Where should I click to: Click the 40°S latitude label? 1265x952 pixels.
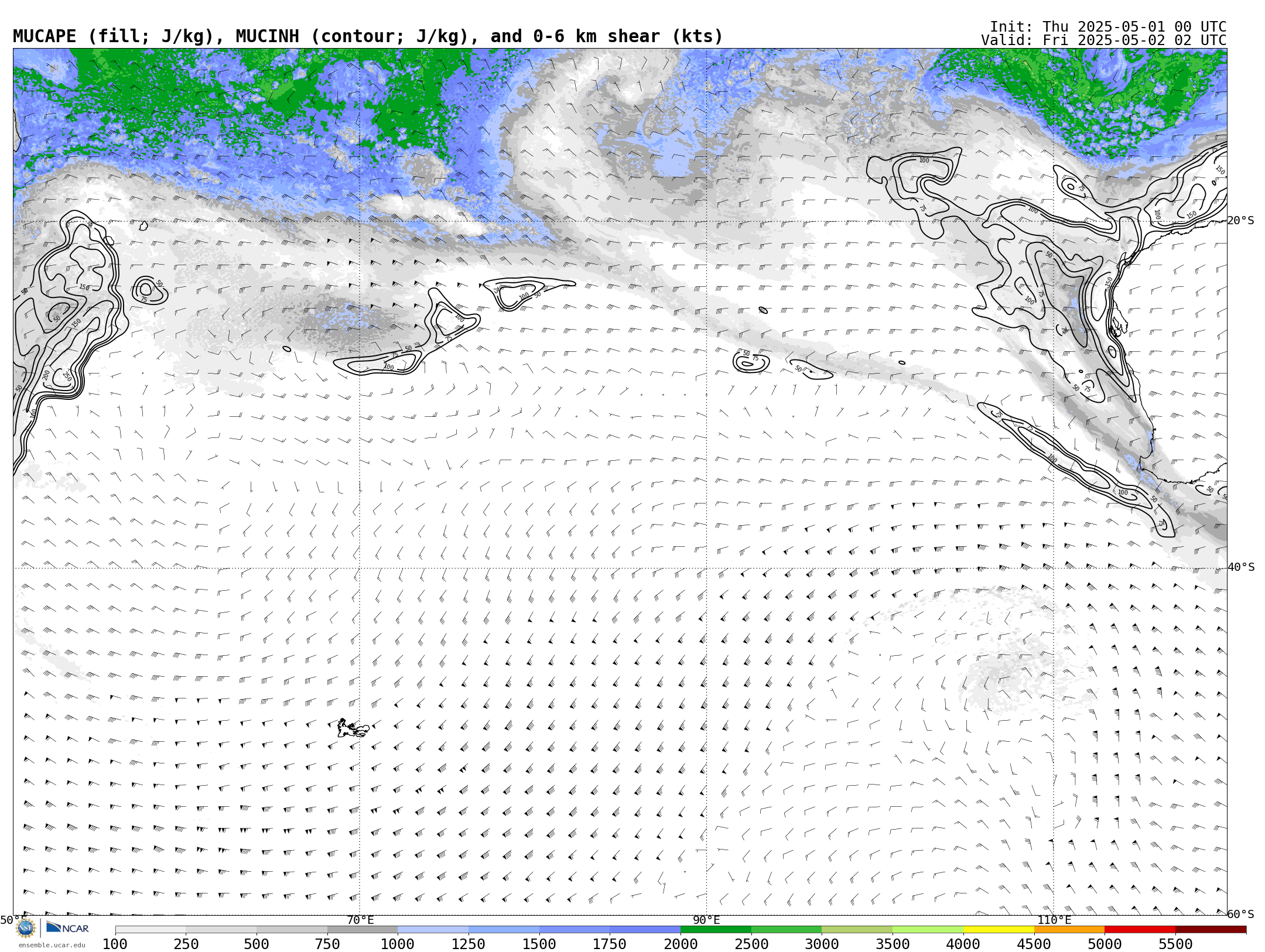[1241, 567]
